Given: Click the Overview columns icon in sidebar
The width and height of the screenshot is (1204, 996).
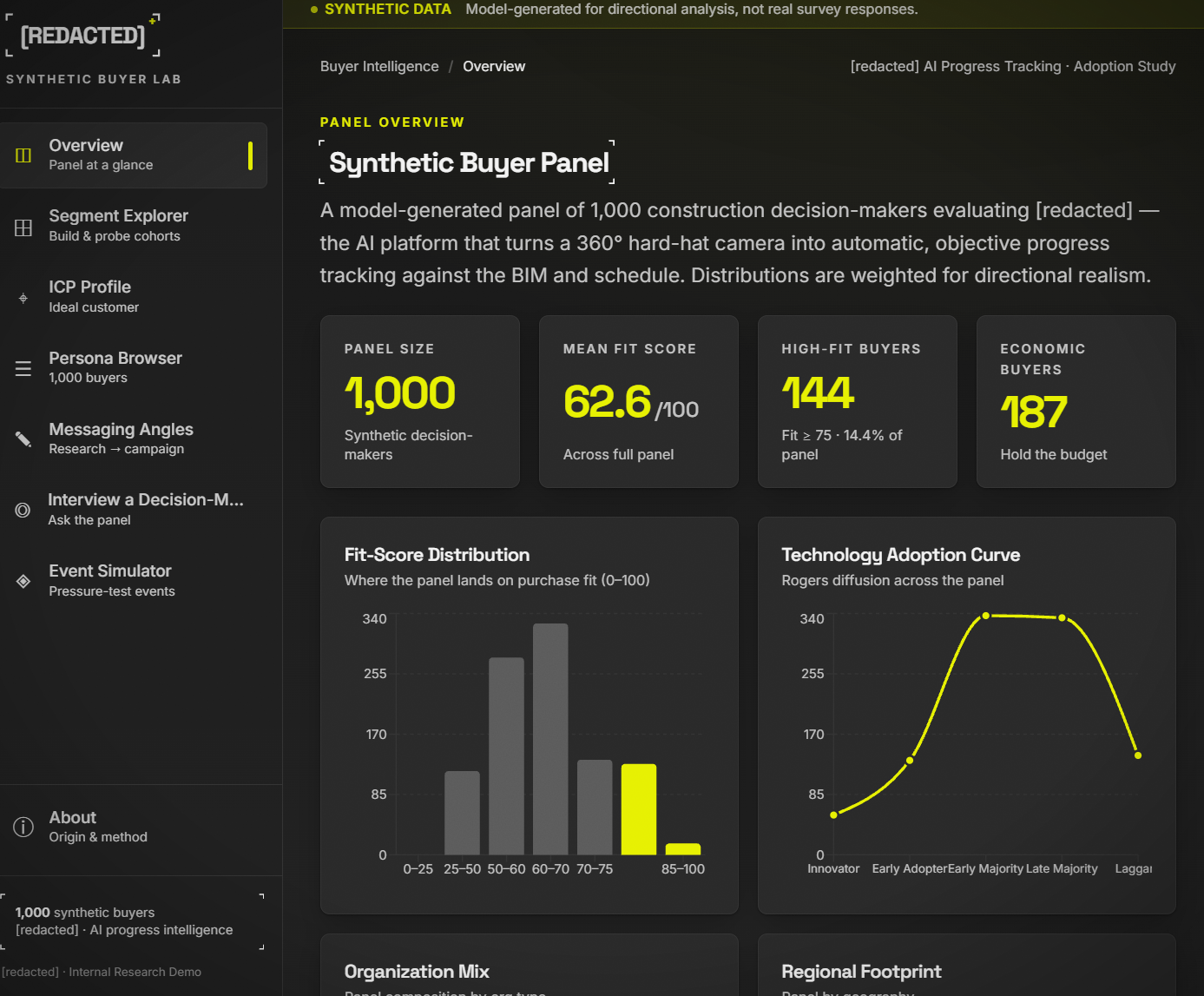Looking at the screenshot, I should pos(23,155).
